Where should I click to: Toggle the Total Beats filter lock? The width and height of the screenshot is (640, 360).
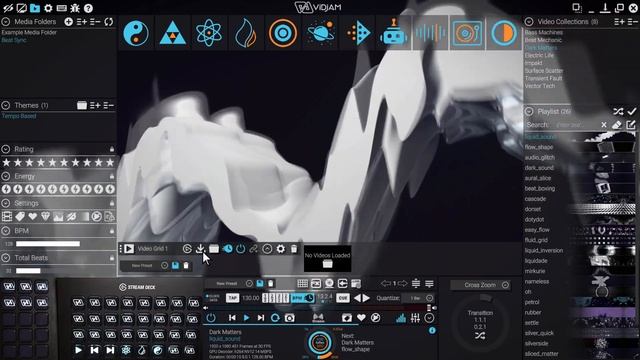[x=112, y=258]
